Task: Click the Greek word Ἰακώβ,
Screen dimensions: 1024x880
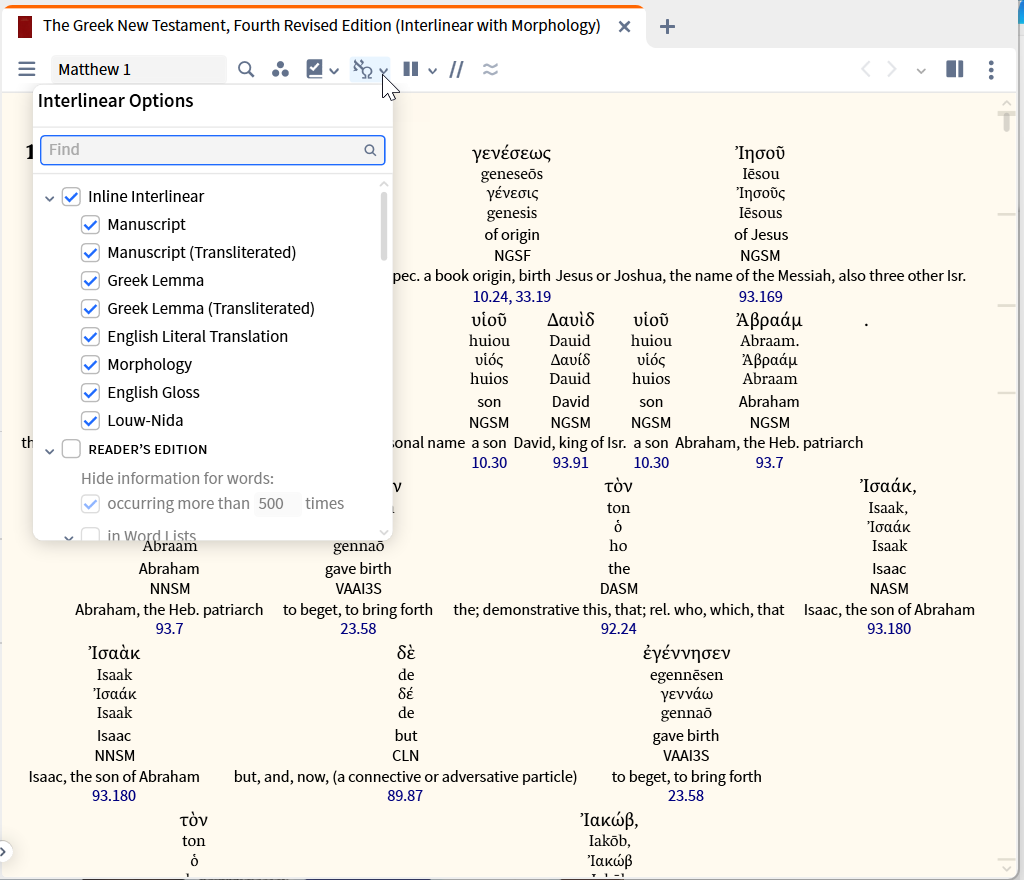Action: coord(609,820)
